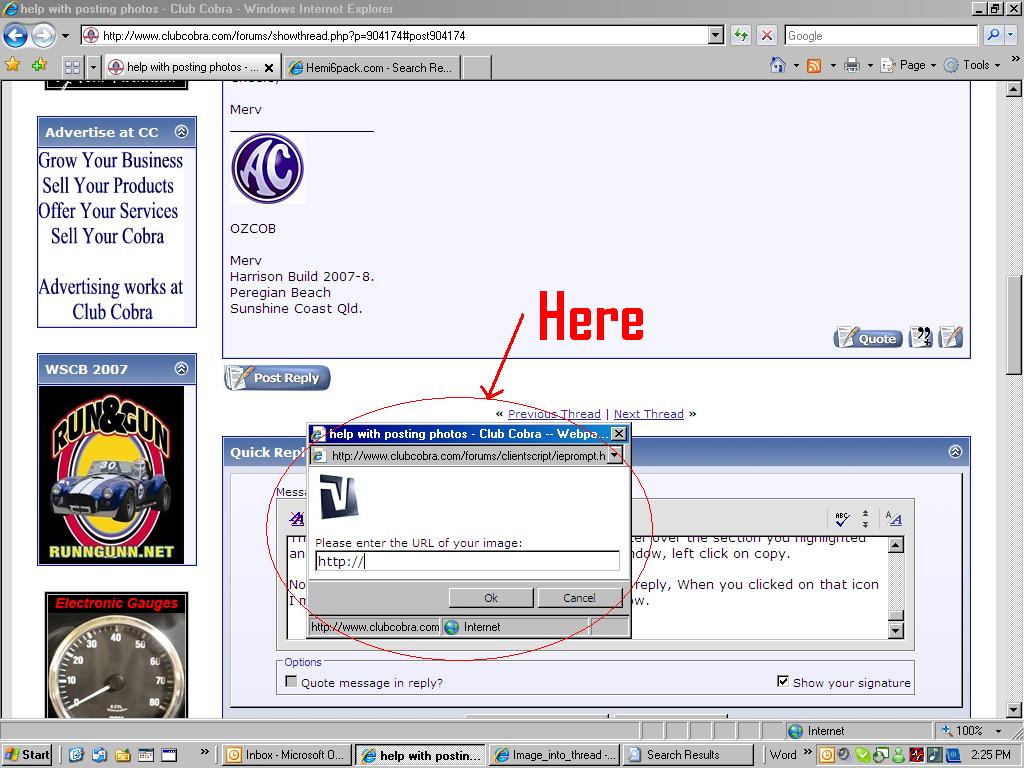The image size is (1024, 768).
Task: Click the Home icon in browser toolbar
Action: coord(778,64)
